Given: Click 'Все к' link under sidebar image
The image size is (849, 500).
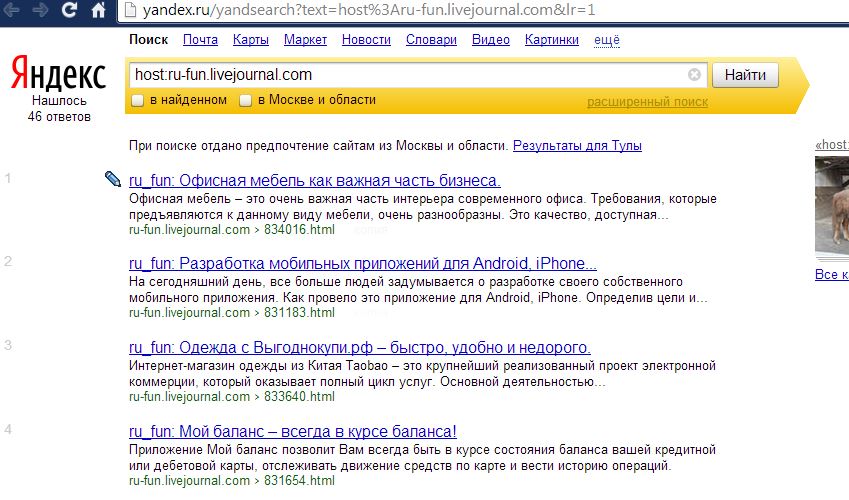Looking at the screenshot, I should click(x=832, y=275).
